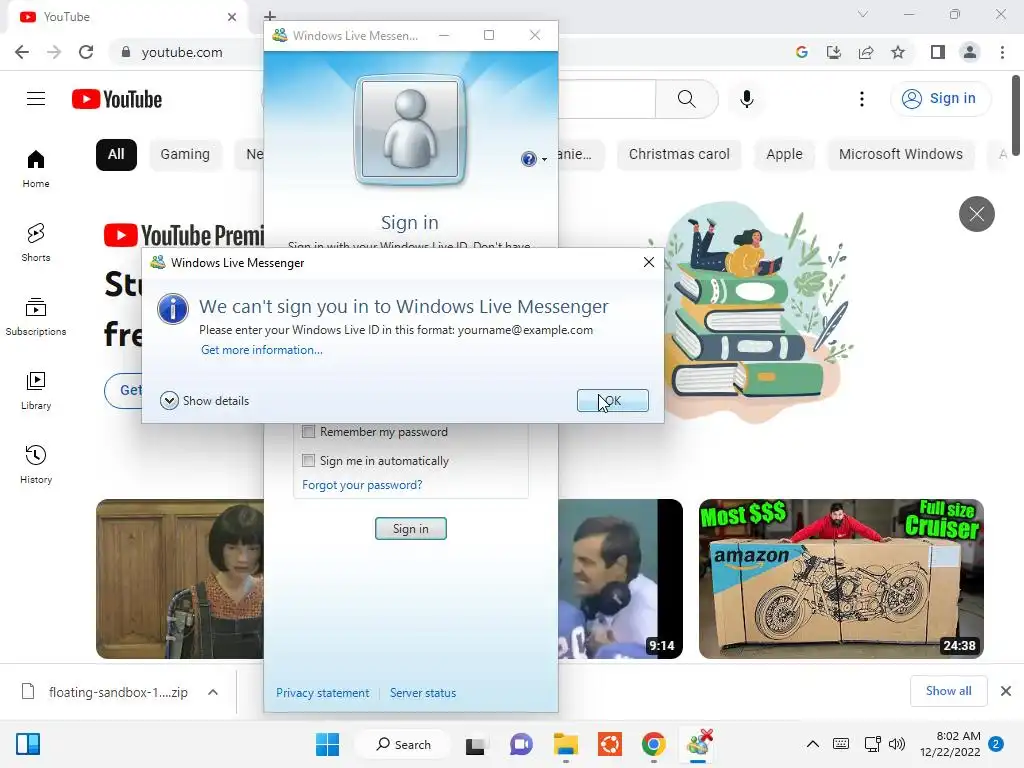Open a new Chrome tab
This screenshot has height=768, width=1024.
click(270, 16)
